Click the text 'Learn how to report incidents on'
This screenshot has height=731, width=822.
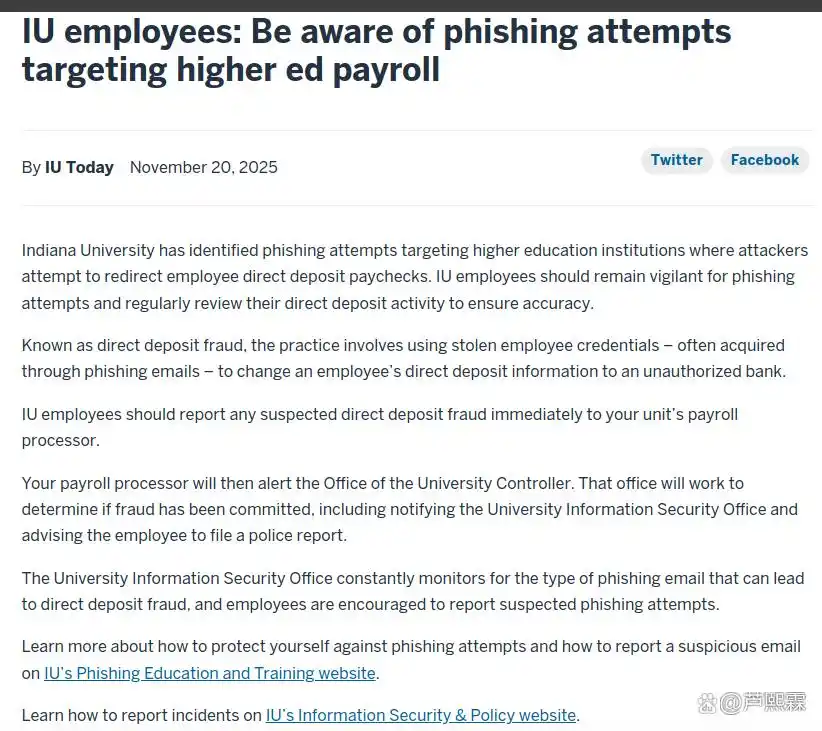[142, 715]
